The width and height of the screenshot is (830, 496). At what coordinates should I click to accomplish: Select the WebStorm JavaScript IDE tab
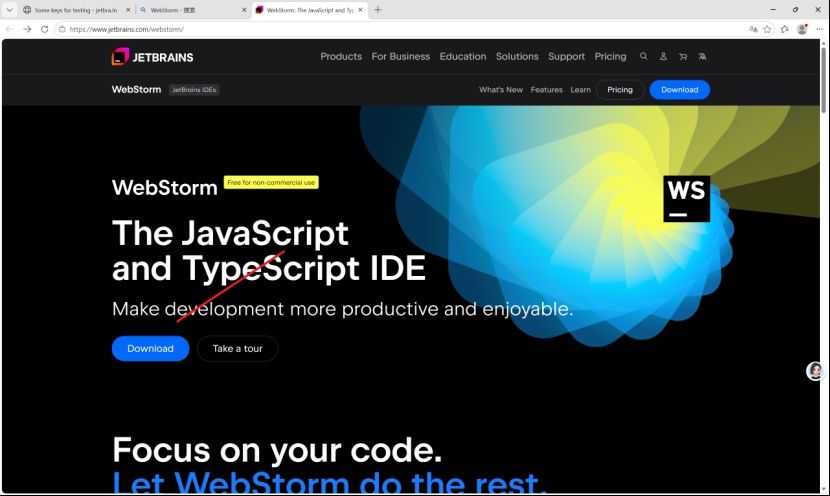(310, 10)
